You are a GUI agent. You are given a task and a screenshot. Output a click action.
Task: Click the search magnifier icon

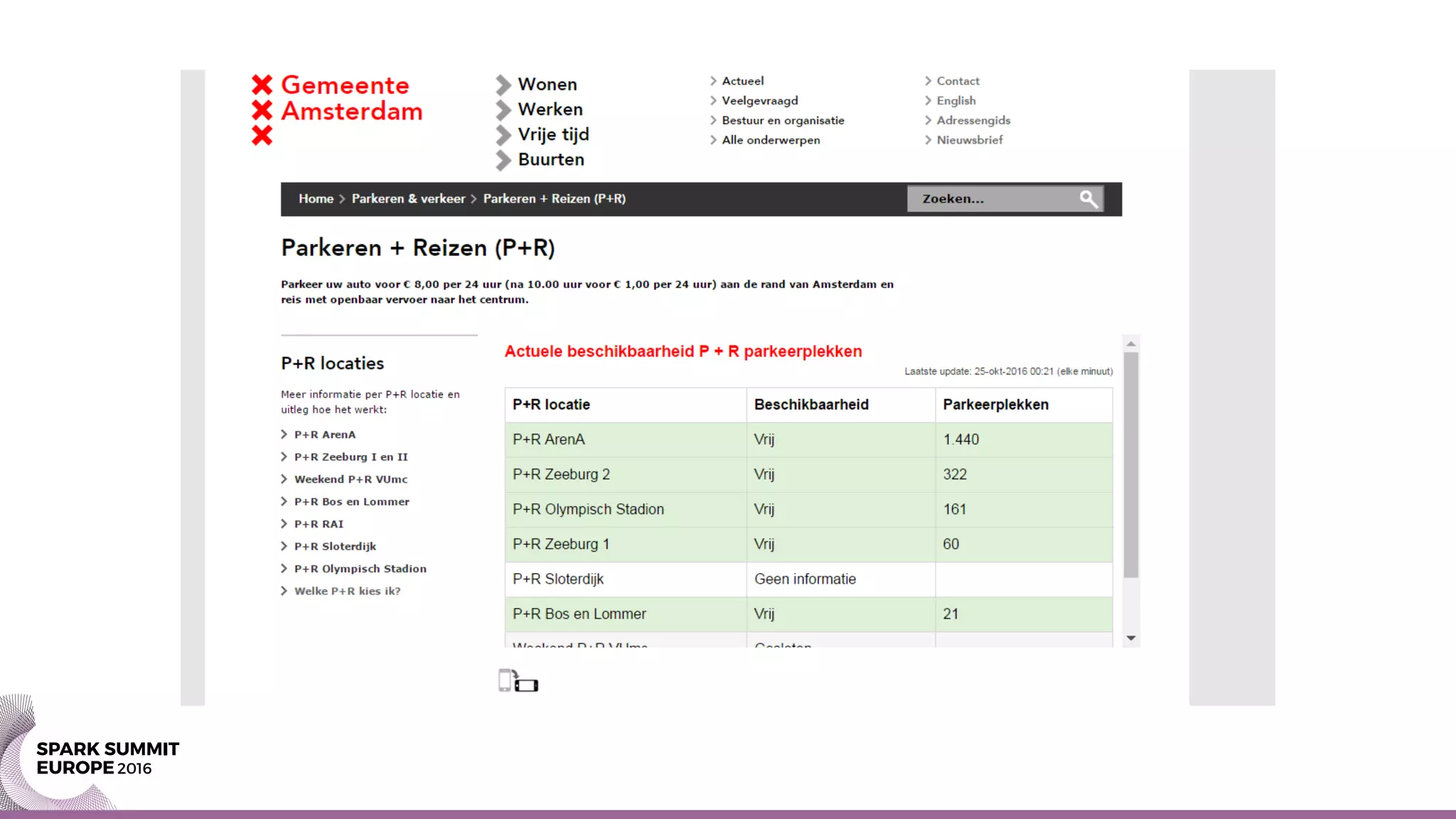click(x=1088, y=199)
